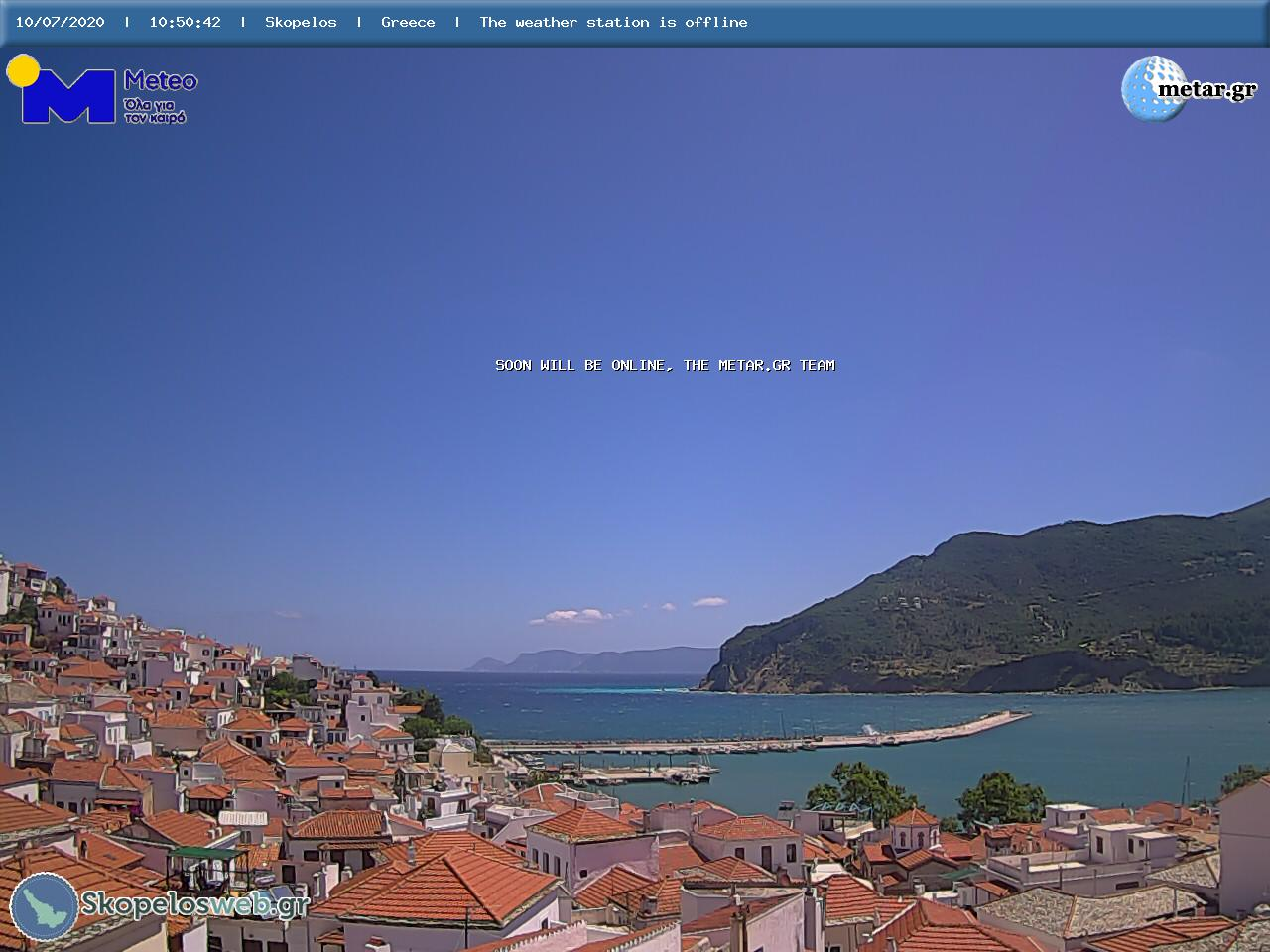Click the Greece country label
Image resolution: width=1270 pixels, height=952 pixels.
coord(408,22)
